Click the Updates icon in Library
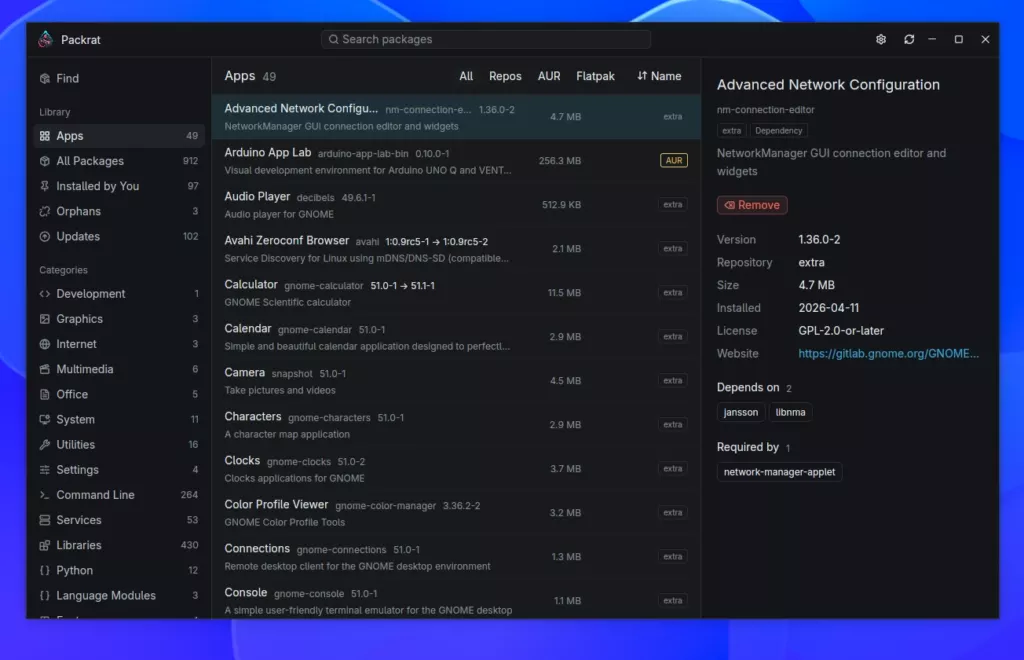1024x660 pixels. (x=44, y=236)
